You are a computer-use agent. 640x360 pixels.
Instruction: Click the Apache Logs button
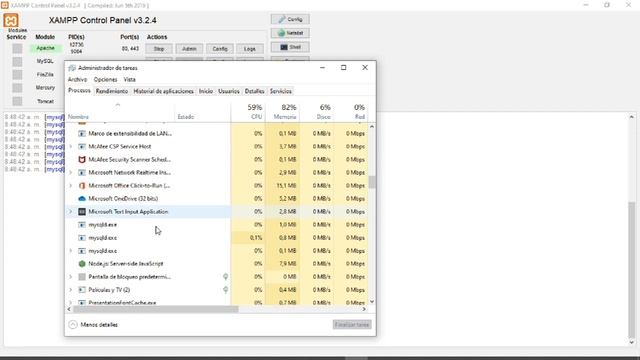coord(250,49)
